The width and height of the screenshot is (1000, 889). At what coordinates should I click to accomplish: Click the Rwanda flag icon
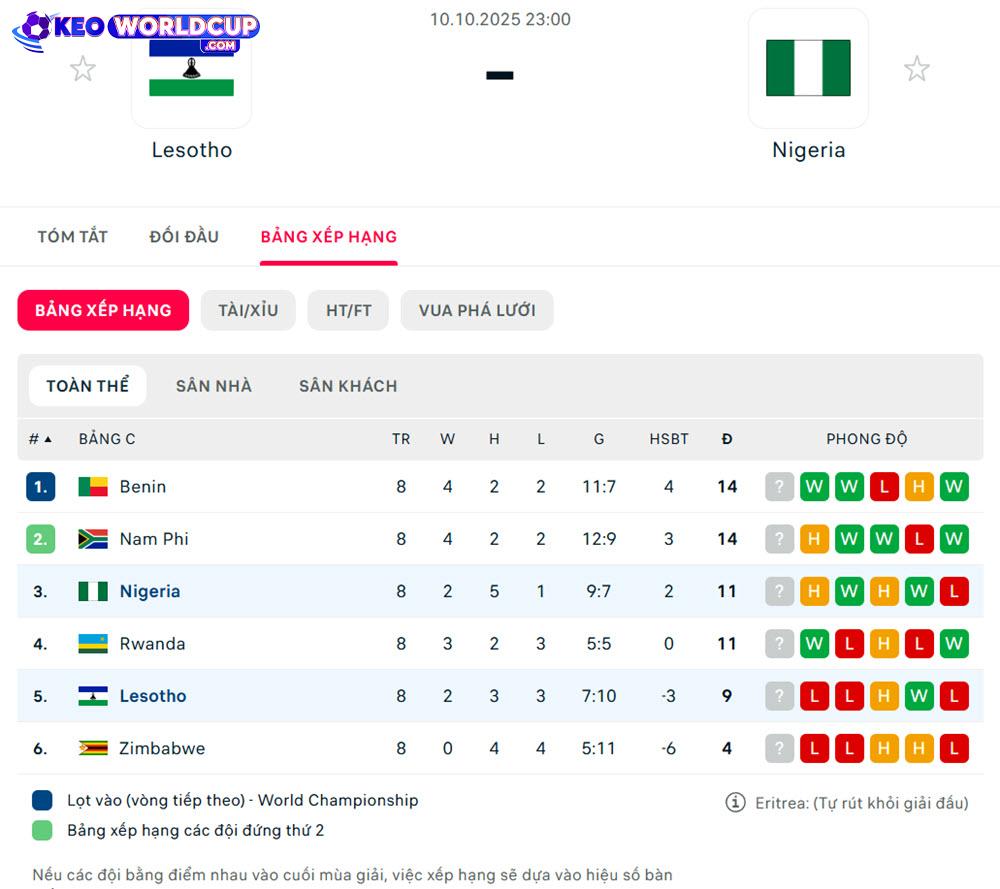coord(93,644)
